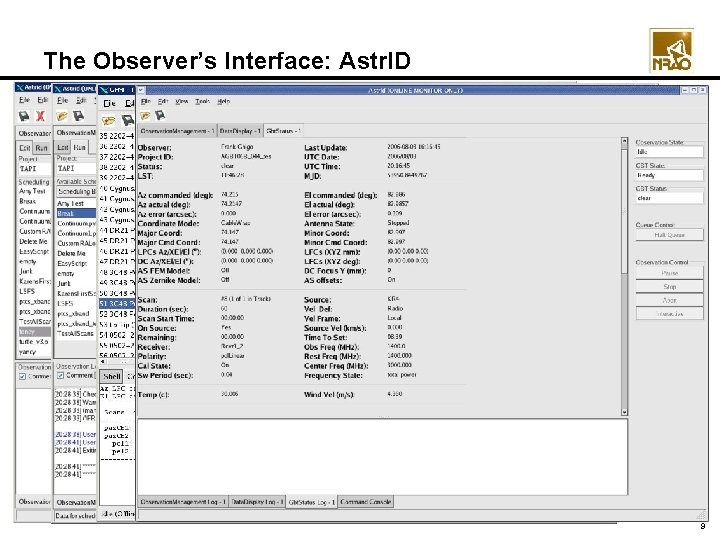Click Project field TAPI in second window
This screenshot has height=540, width=720.
pos(76,169)
